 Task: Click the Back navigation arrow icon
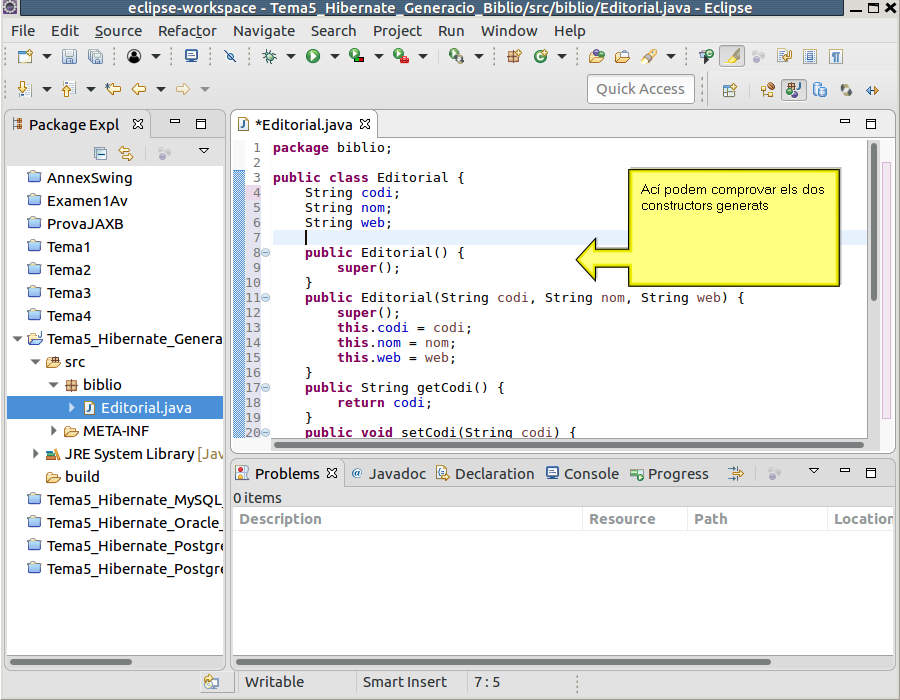coord(139,89)
